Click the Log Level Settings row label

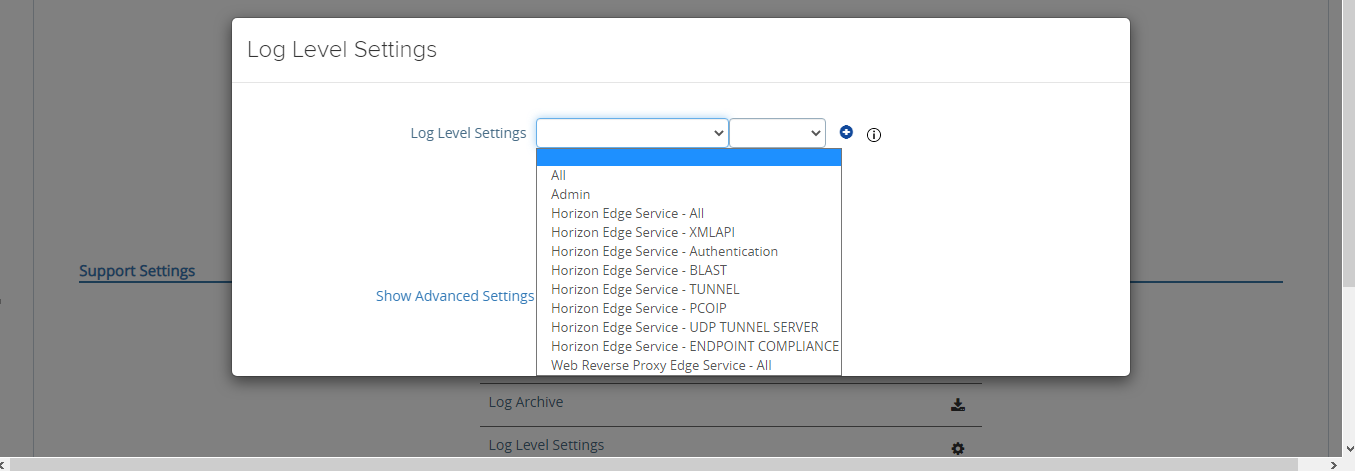[x=546, y=445]
